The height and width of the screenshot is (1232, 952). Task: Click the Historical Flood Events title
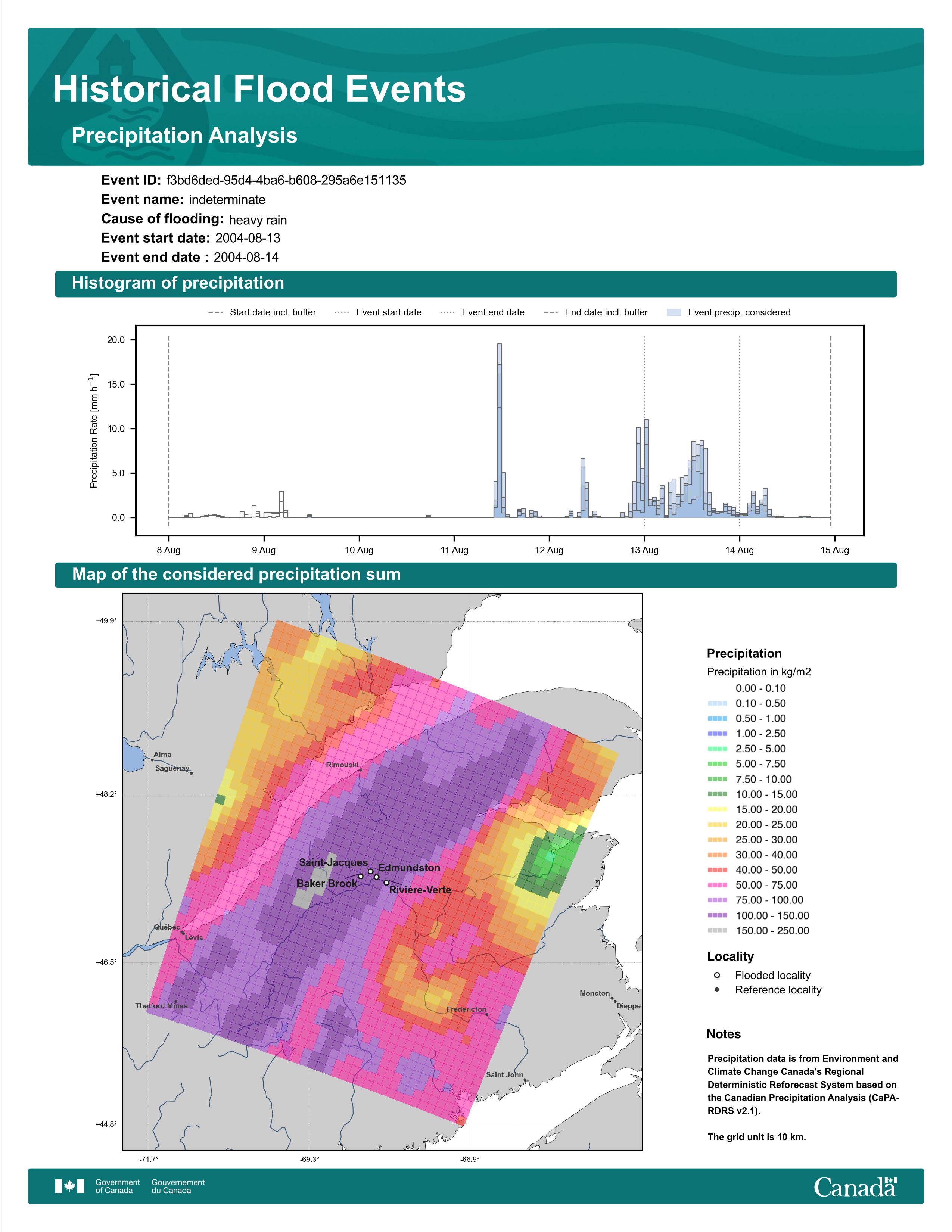259,88
